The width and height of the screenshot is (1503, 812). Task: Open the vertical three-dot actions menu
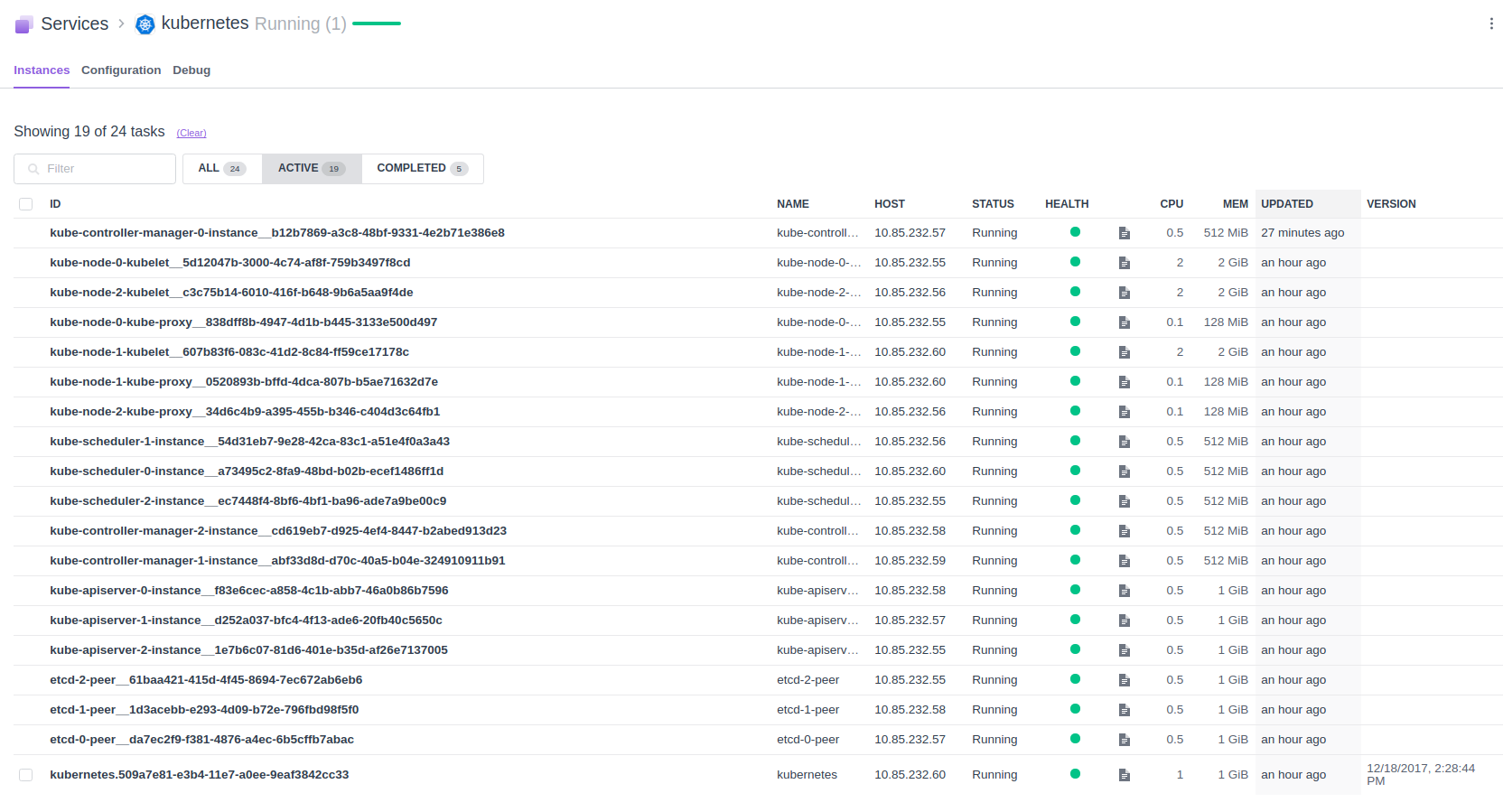(x=1491, y=23)
